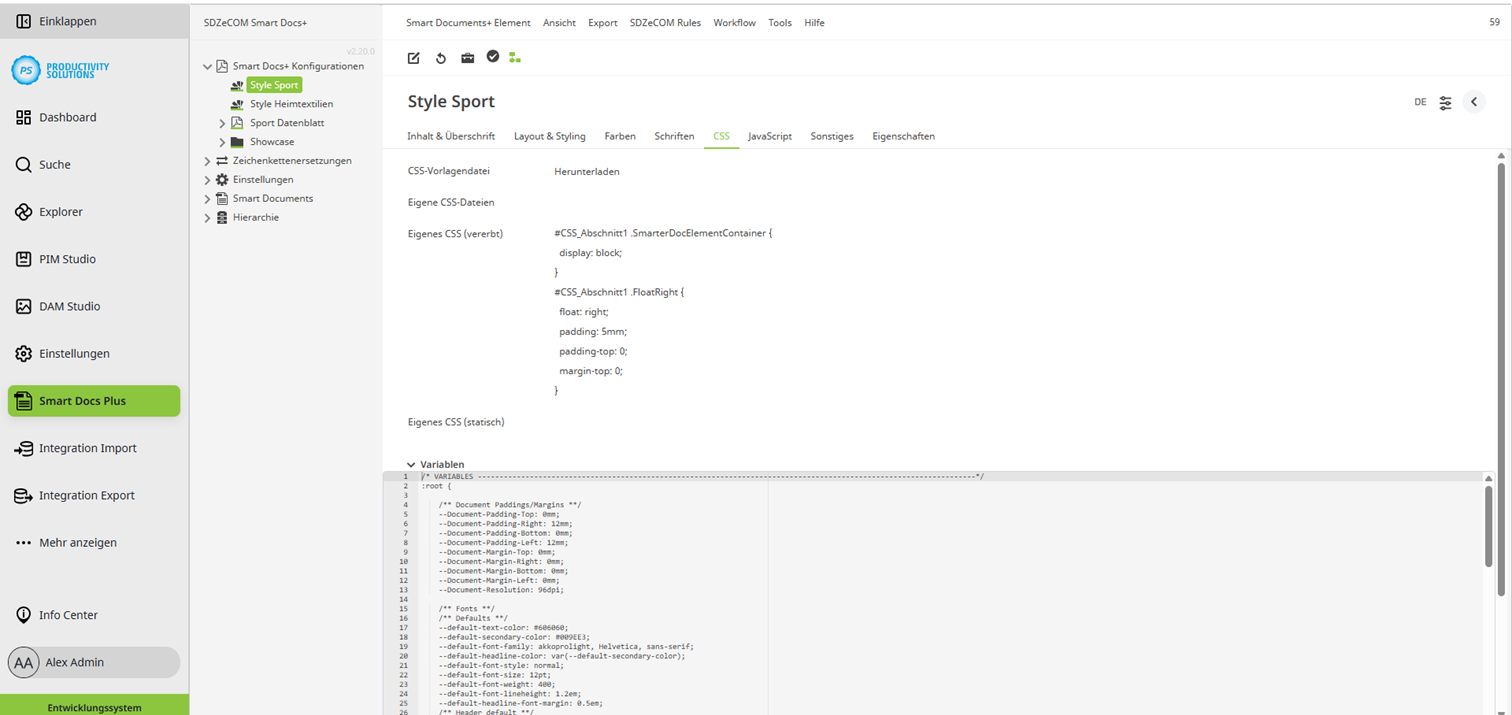Select Style Heimtextilien in the tree
Screen dimensions: 1512x715
(291, 104)
